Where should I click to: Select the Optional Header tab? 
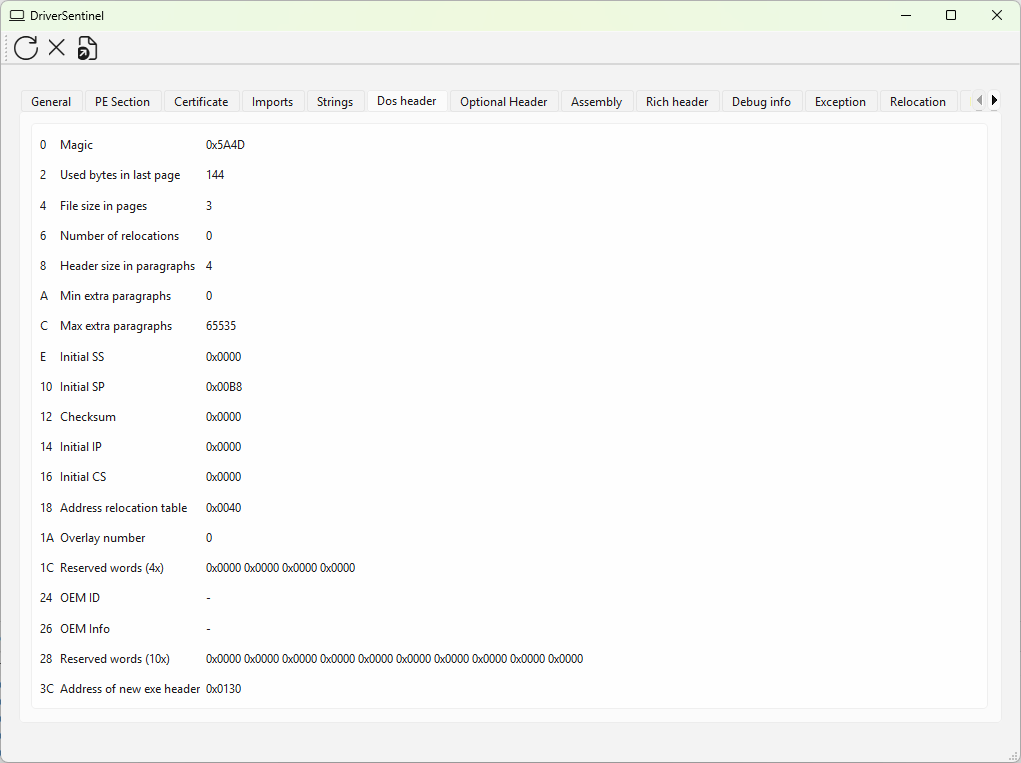pos(503,102)
